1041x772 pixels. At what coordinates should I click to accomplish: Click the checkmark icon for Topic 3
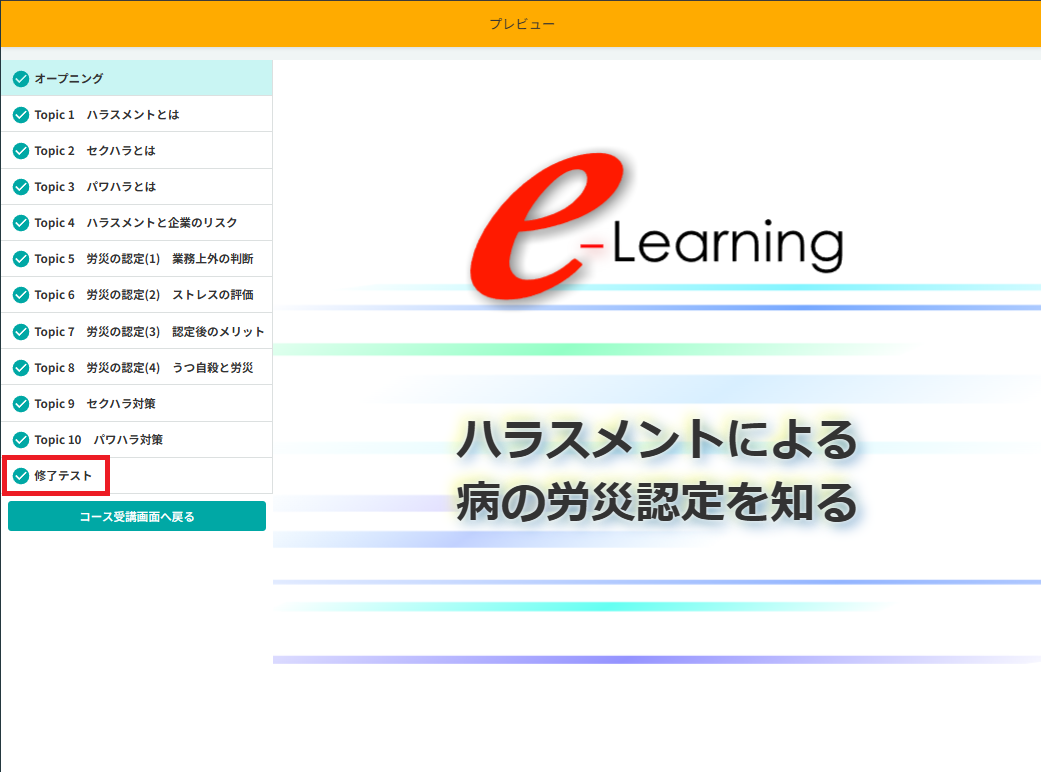[21, 187]
